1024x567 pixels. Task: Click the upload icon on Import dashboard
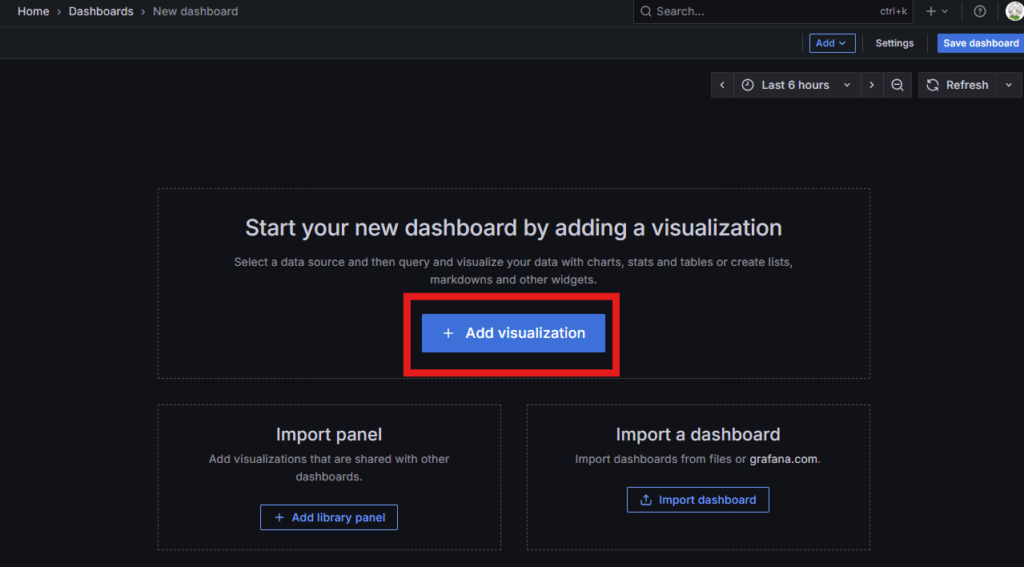(x=646, y=500)
